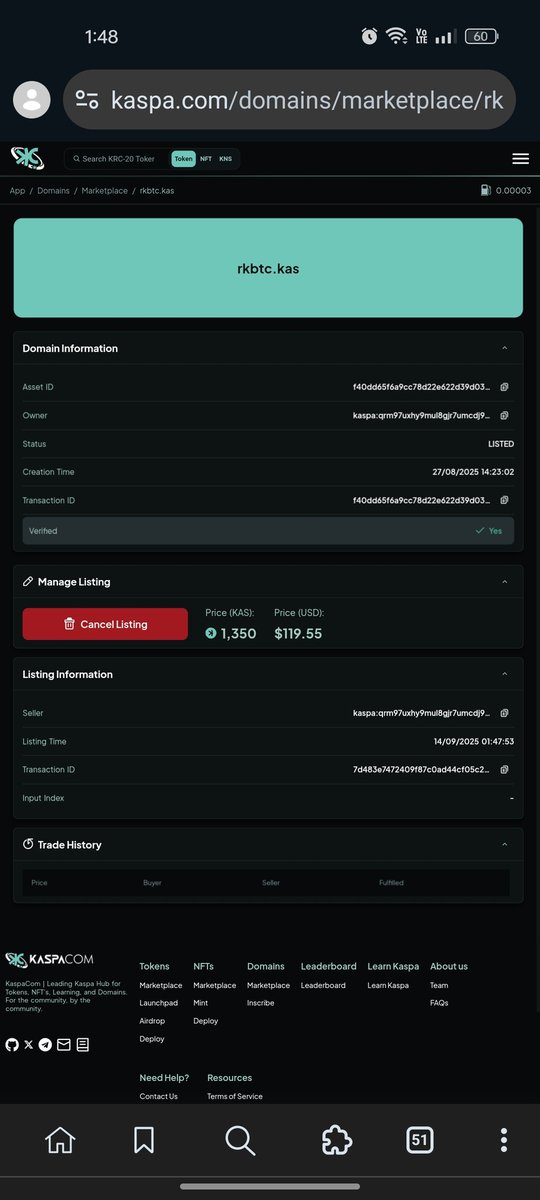The height and width of the screenshot is (1200, 540).
Task: Collapse the Trade History section
Action: [x=504, y=844]
